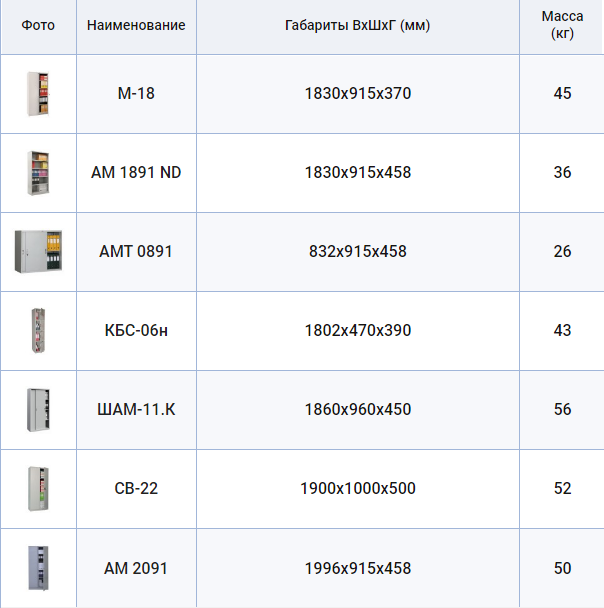Click the AMT 0891 cabinet thumbnail
Screen dimensions: 604x608
(37, 251)
